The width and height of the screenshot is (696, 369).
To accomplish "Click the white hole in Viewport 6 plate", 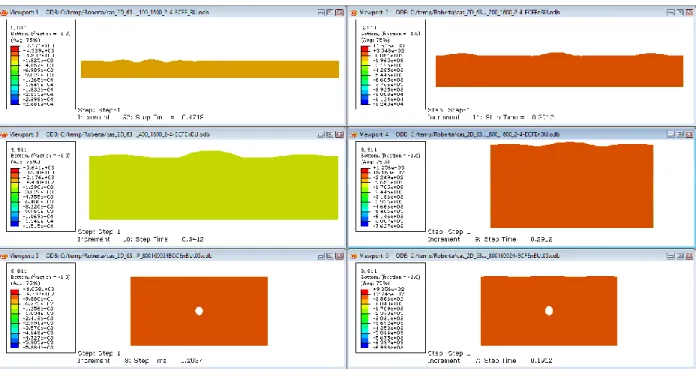I will point(549,311).
